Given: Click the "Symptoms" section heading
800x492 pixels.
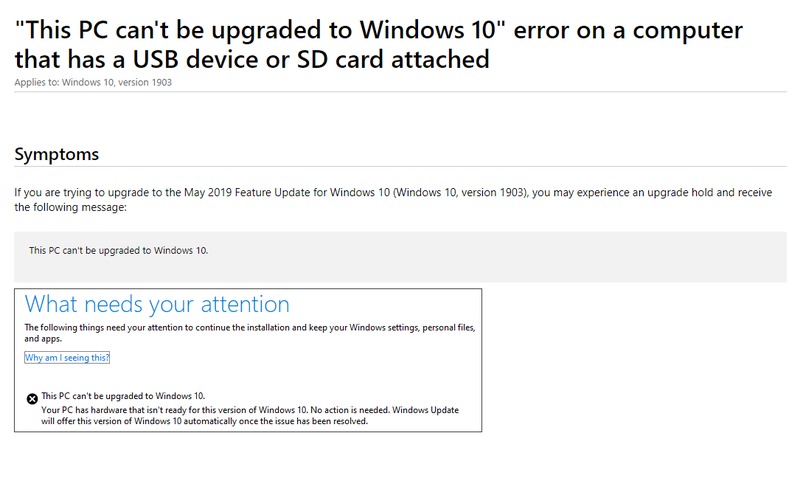Looking at the screenshot, I should (x=56, y=155).
